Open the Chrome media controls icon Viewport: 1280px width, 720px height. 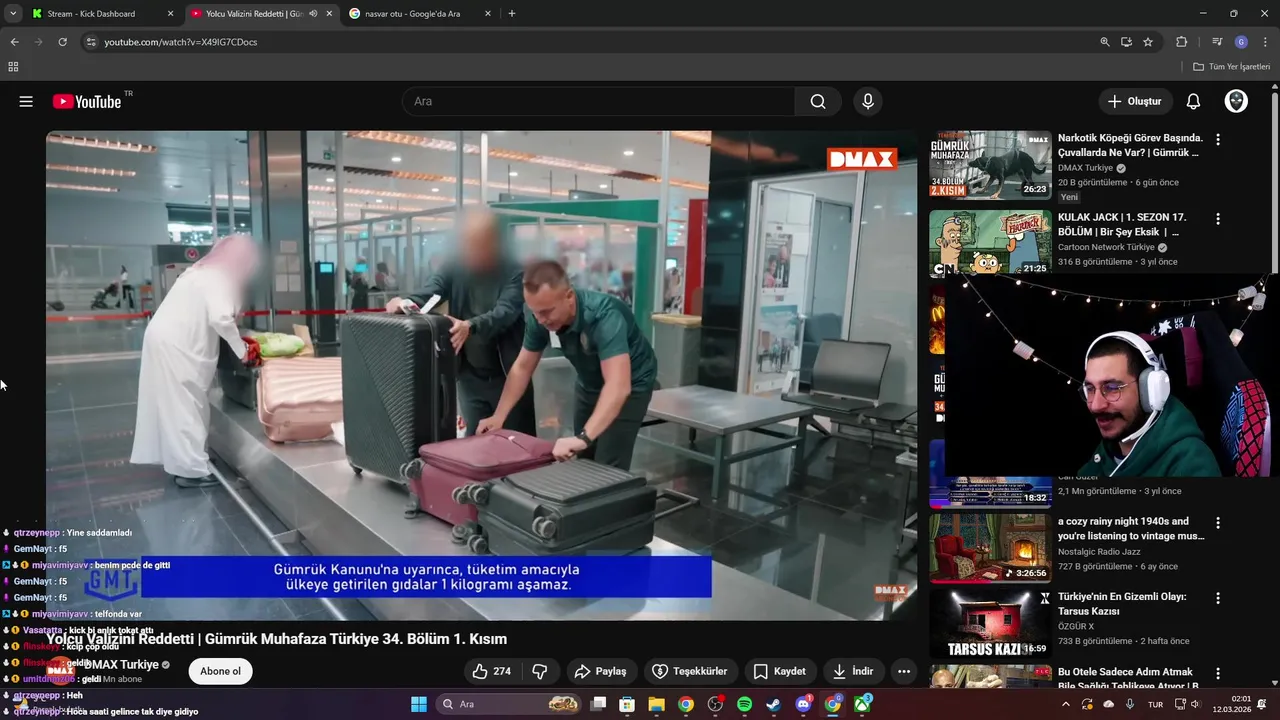click(1217, 42)
